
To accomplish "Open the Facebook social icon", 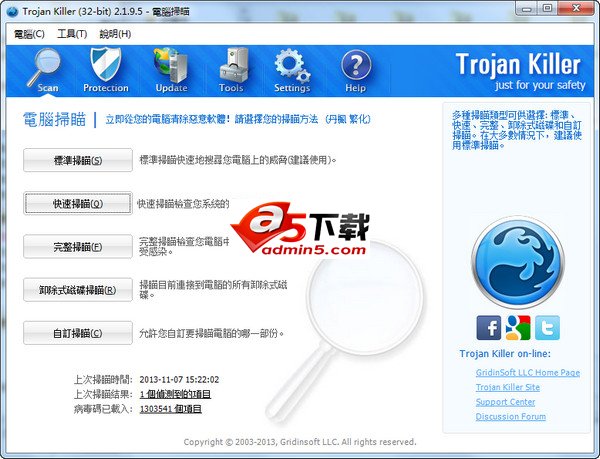I will point(488,328).
